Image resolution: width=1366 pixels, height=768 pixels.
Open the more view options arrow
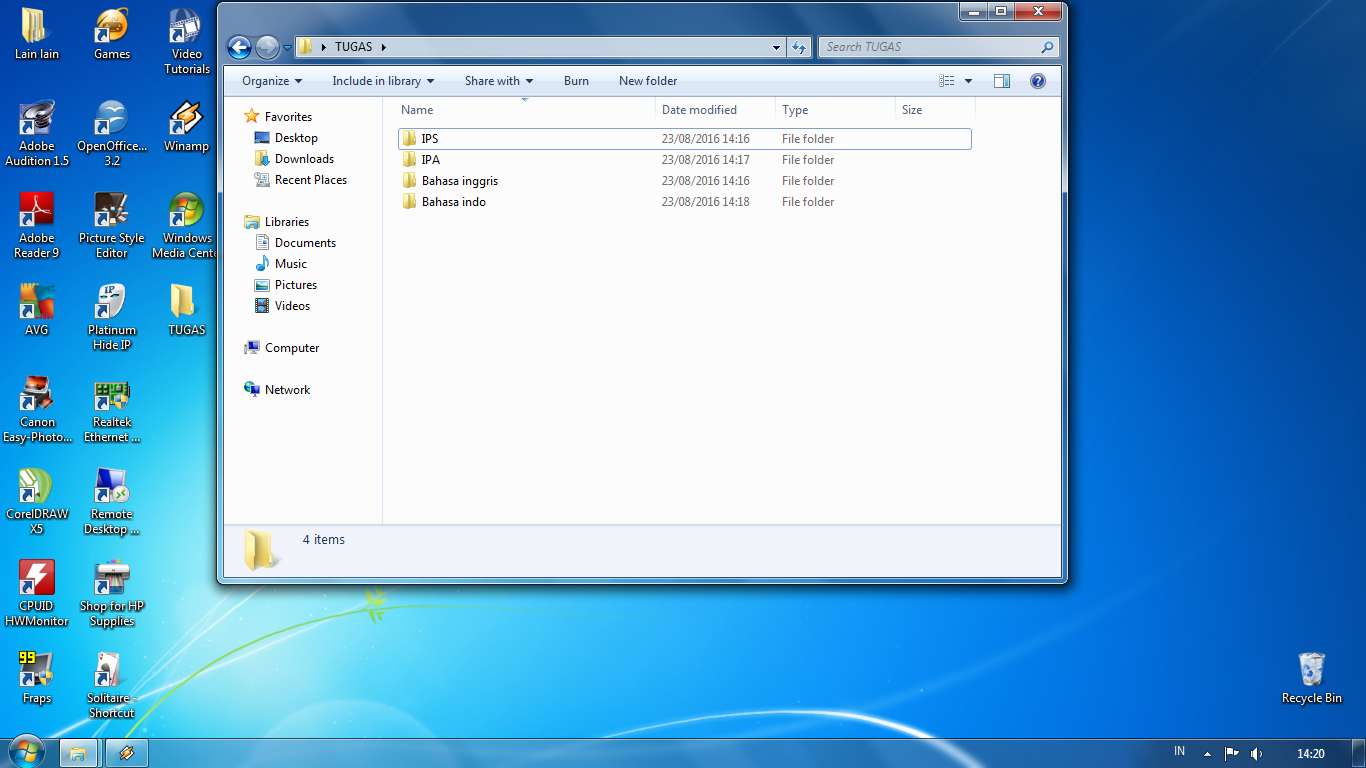click(x=968, y=81)
